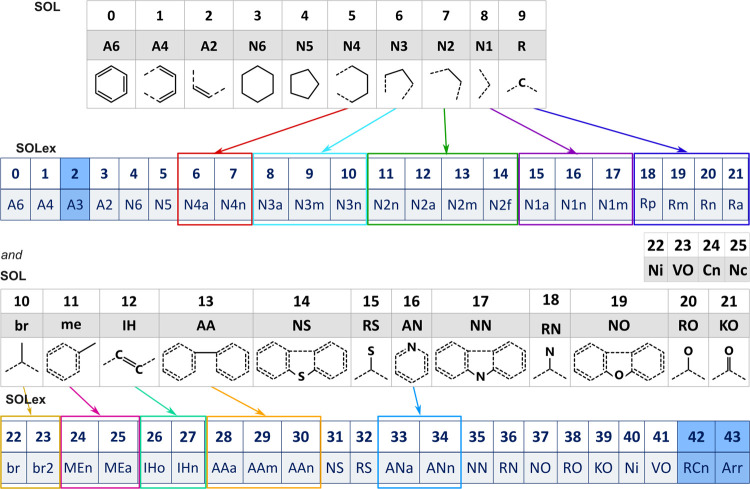This screenshot has width=750, height=489.
Task: Click the N4n cell
Action: [233, 205]
